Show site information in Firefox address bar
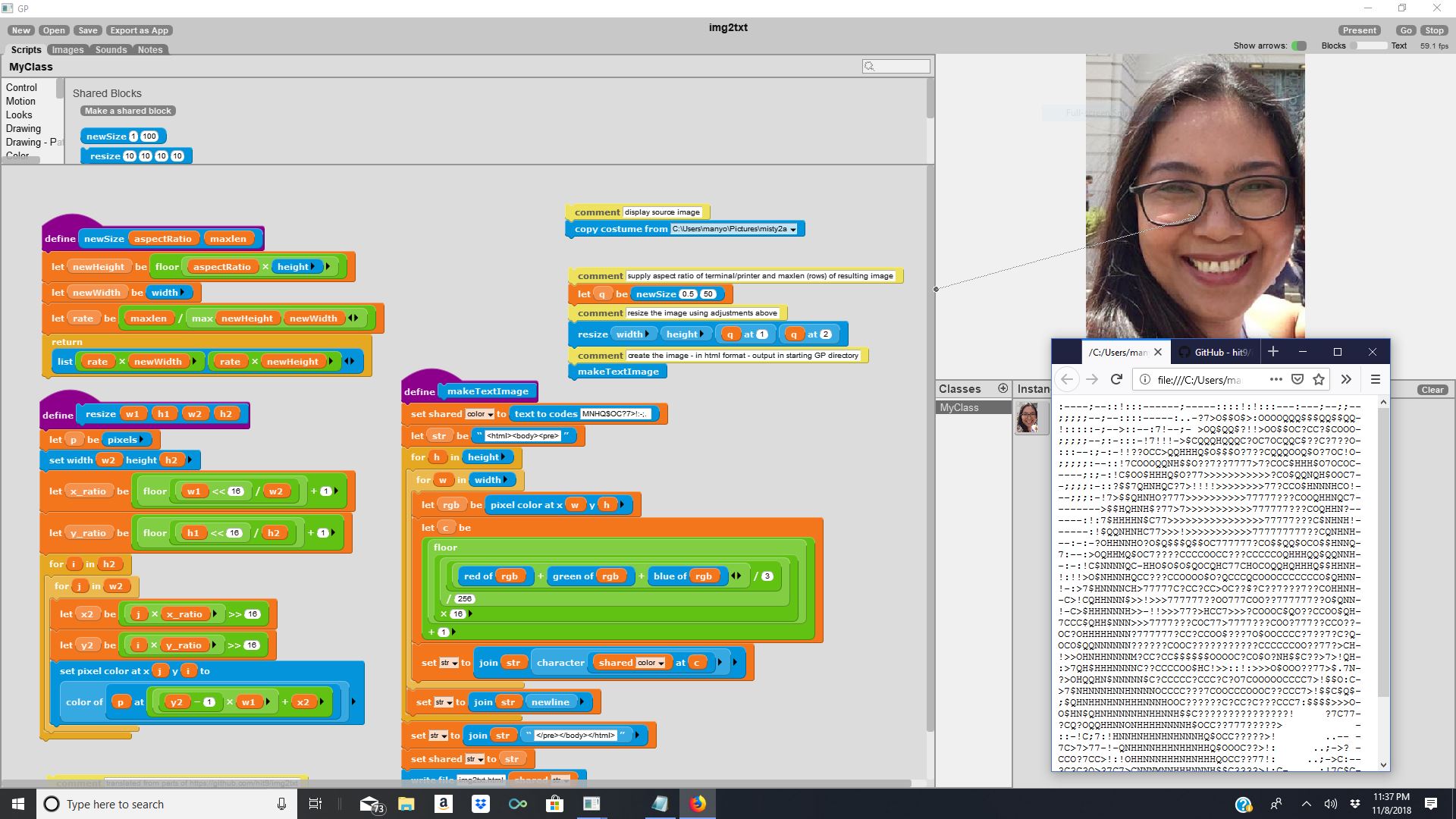The width and height of the screenshot is (1456, 819). tap(1144, 380)
